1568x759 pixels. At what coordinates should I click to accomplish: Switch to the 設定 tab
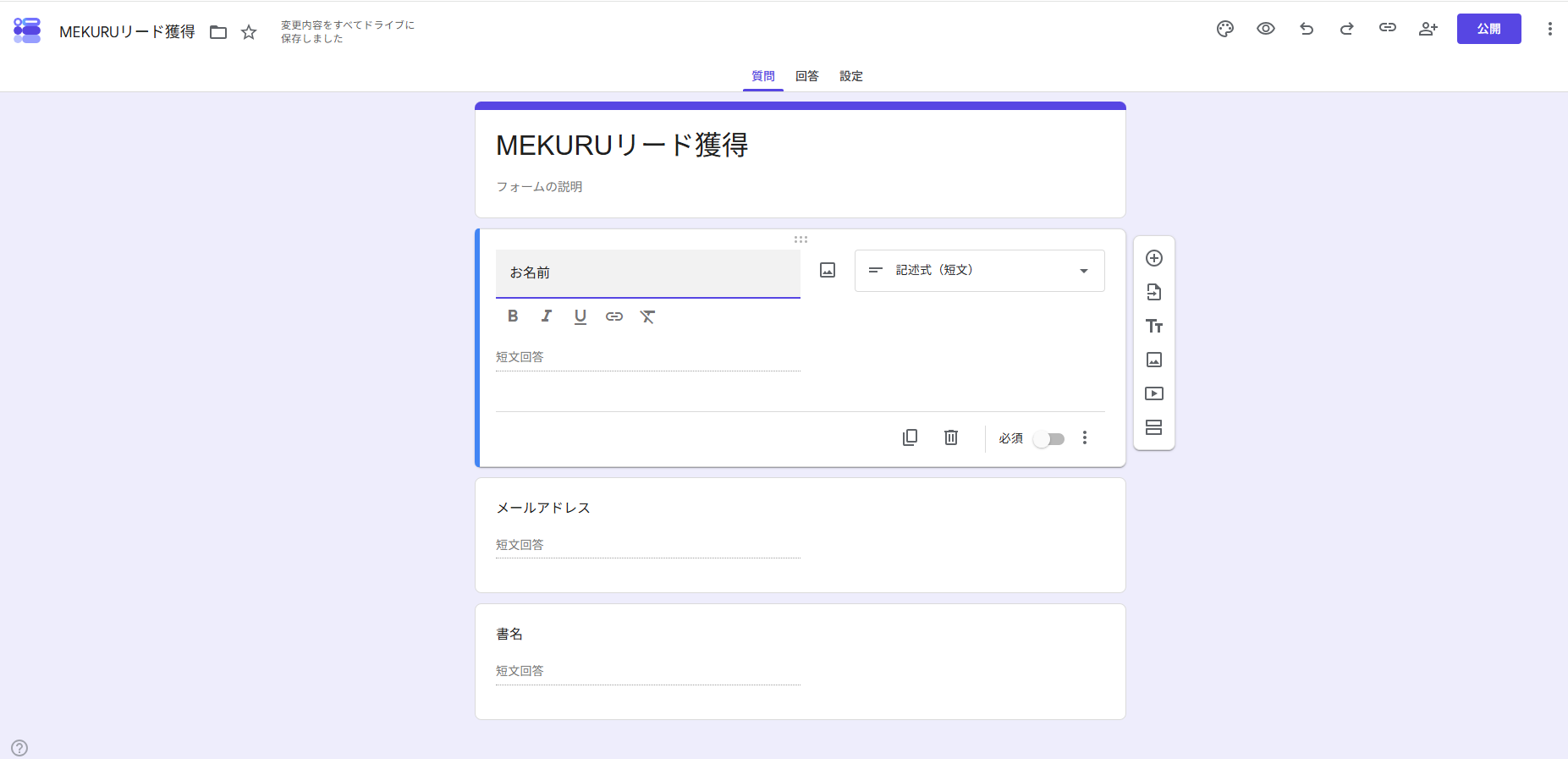point(851,76)
